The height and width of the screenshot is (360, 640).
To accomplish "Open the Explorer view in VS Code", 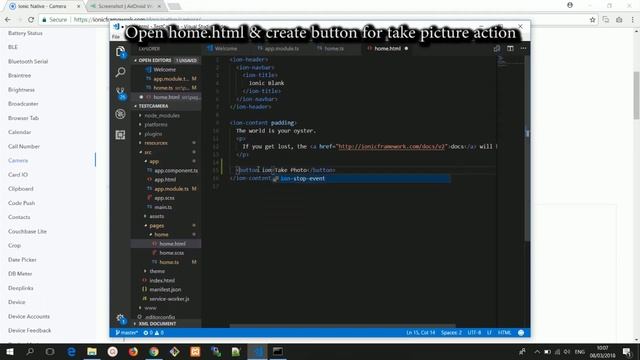I will click(x=120, y=52).
